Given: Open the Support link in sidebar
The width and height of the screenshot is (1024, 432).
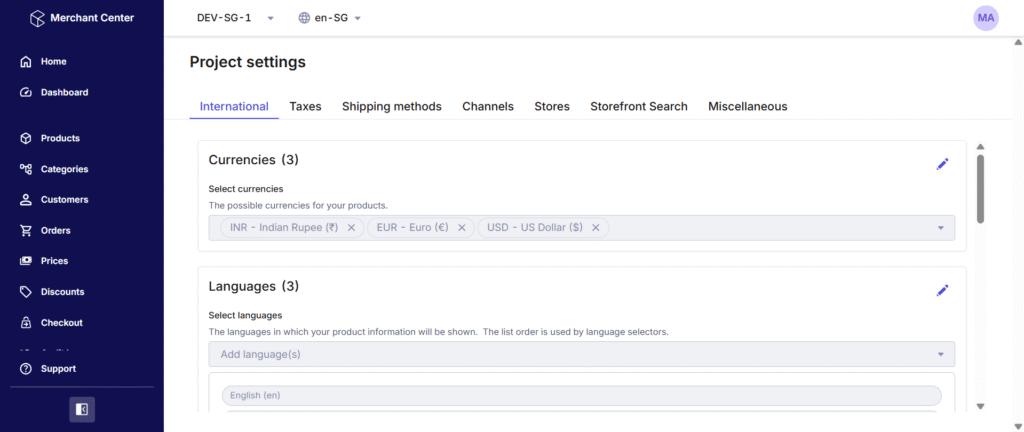Looking at the screenshot, I should (57, 369).
